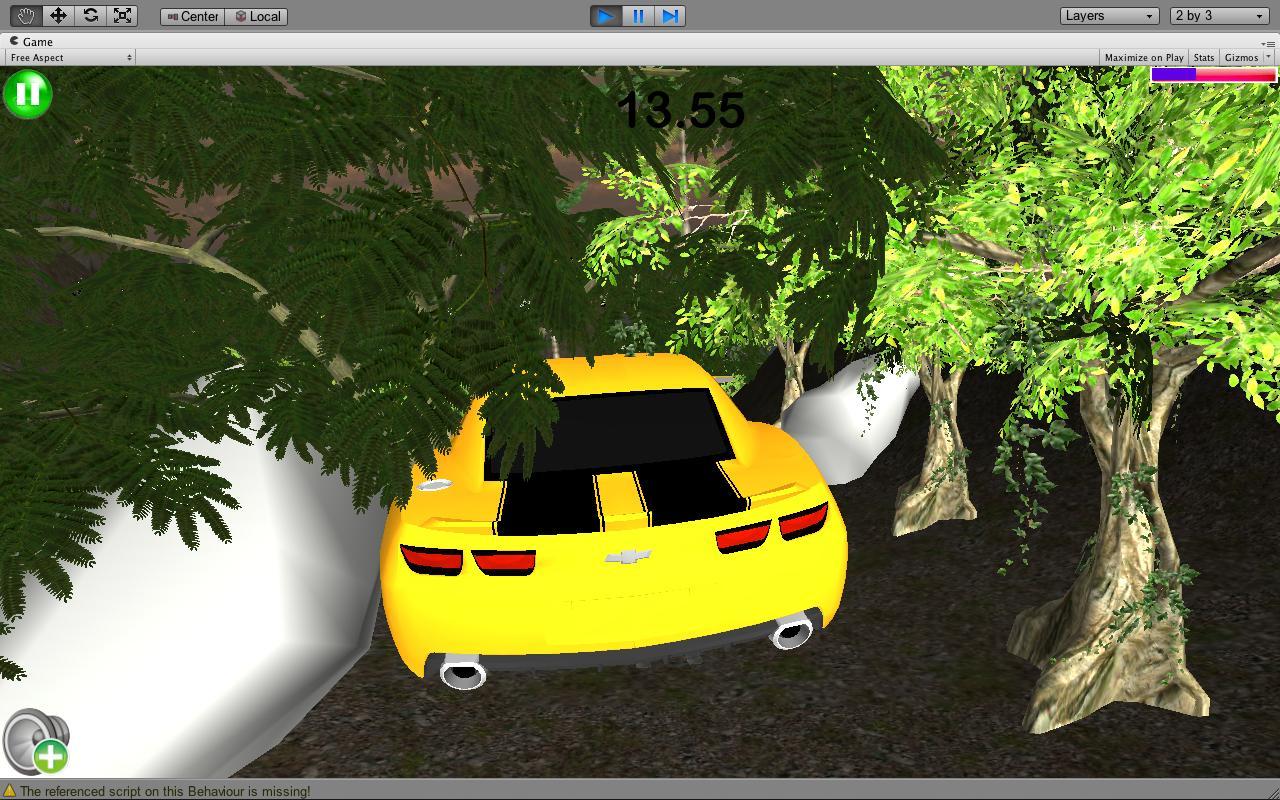Image resolution: width=1280 pixels, height=800 pixels.
Task: Click the gradient color bar in the corner
Action: click(x=1212, y=74)
